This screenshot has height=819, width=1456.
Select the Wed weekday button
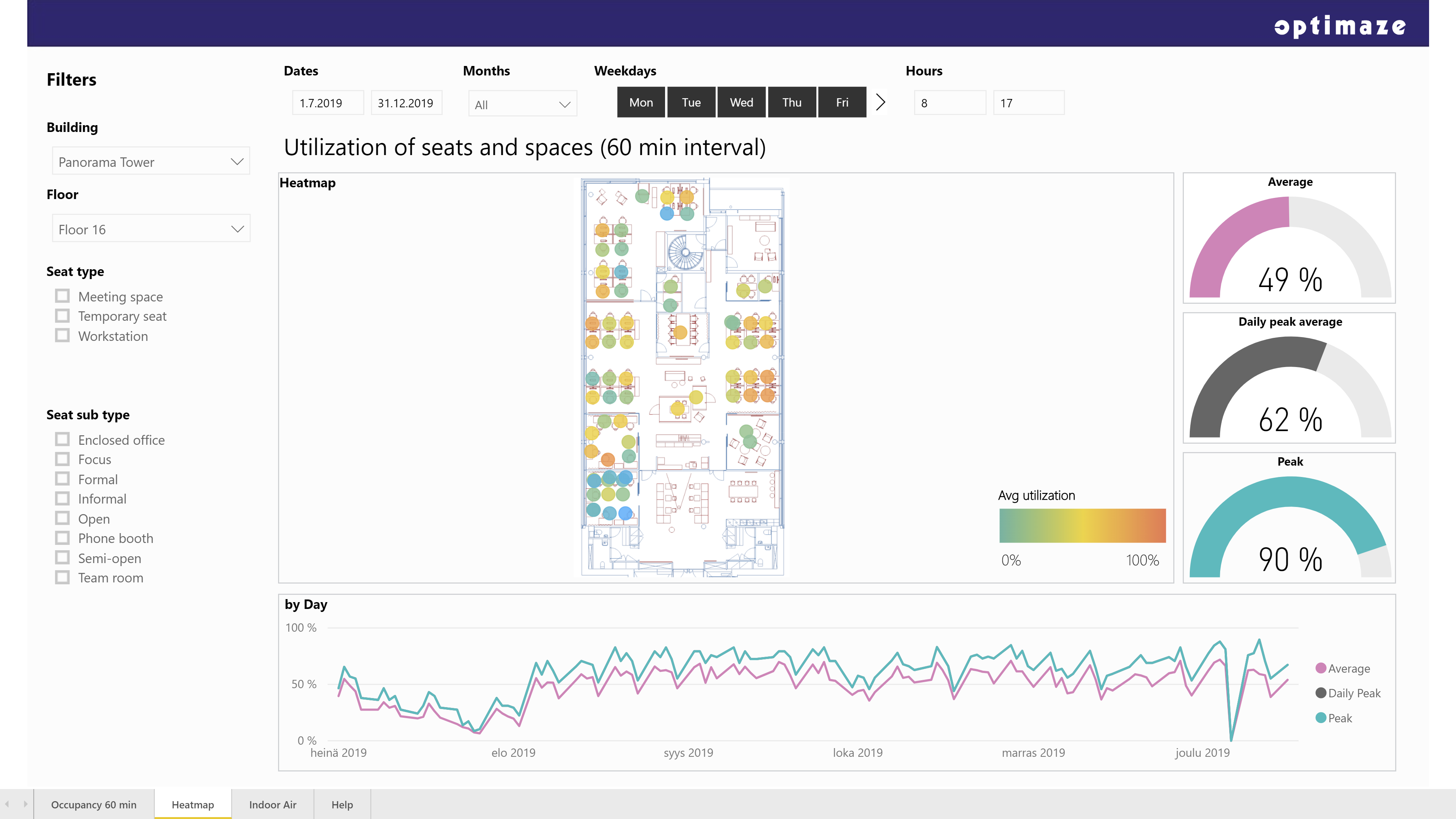pos(741,102)
